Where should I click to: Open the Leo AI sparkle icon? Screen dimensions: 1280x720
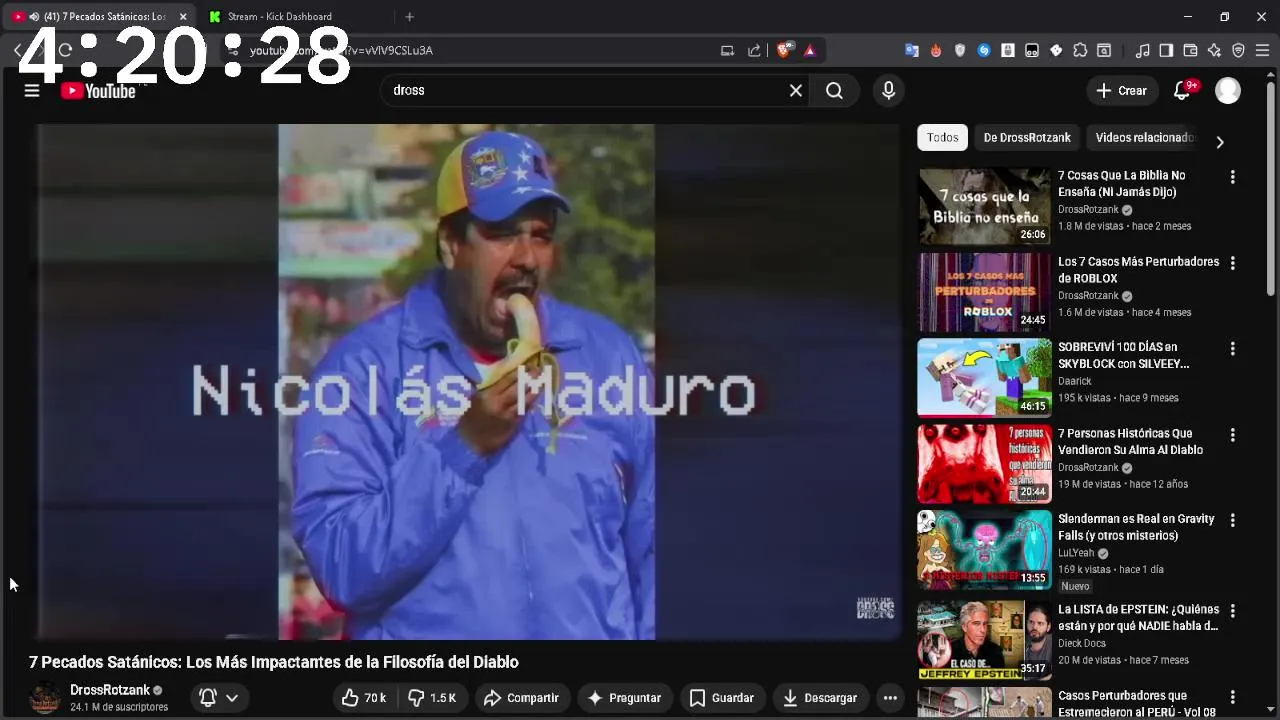[x=1214, y=51]
